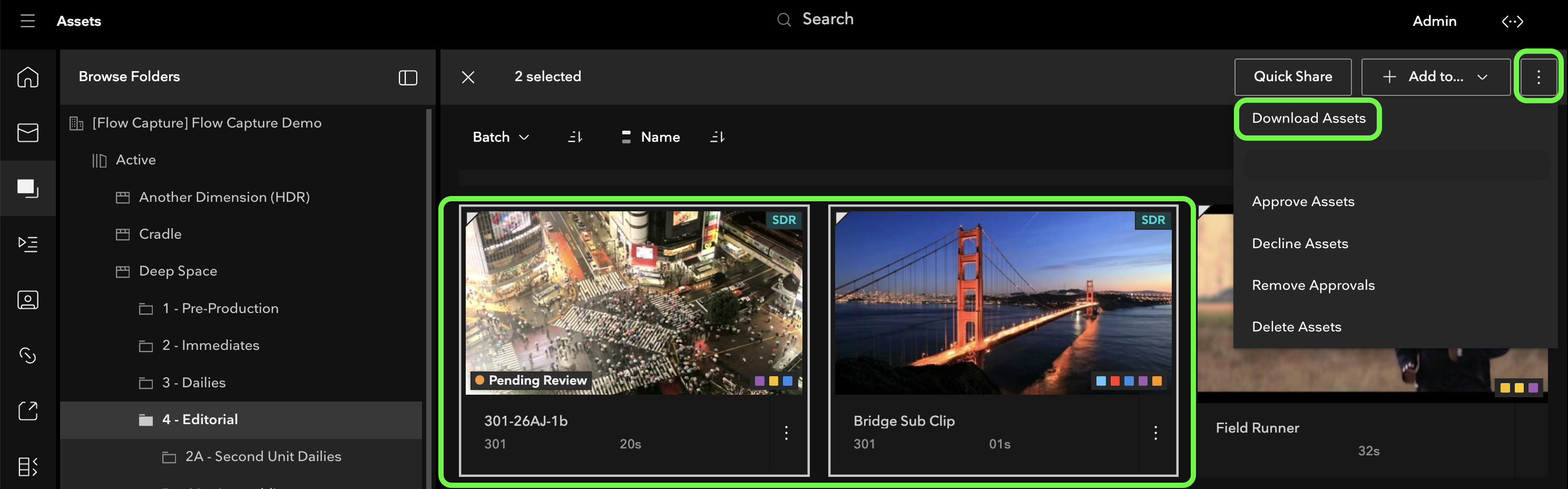Open the Field Runner asset card
This screenshot has width=1568, height=489.
(1373, 341)
